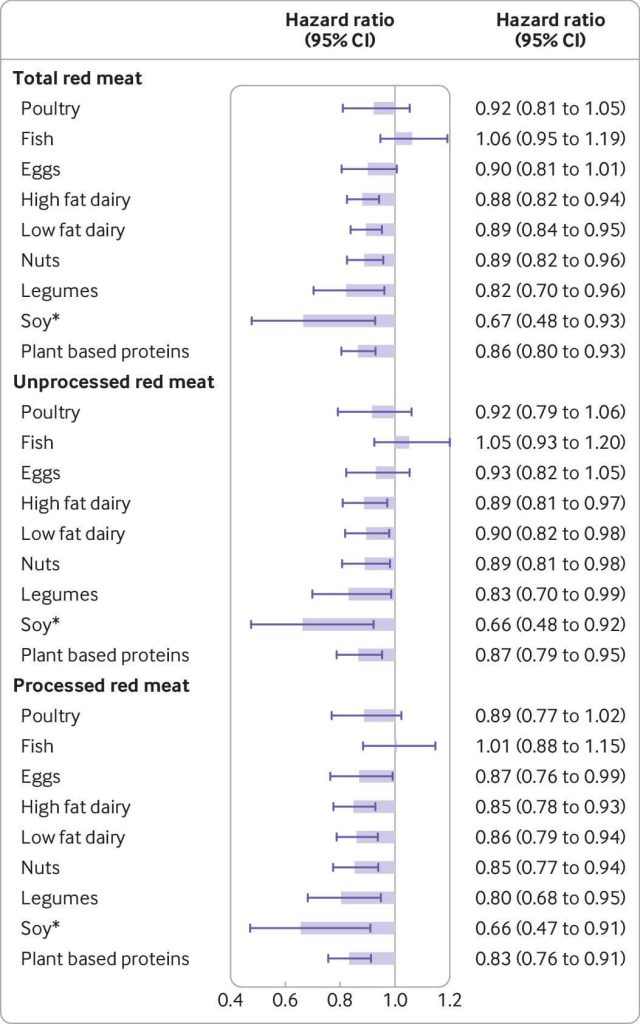The image size is (640, 1024).
Task: Click the Fish bar in the Total red meat section
Action: tap(403, 139)
